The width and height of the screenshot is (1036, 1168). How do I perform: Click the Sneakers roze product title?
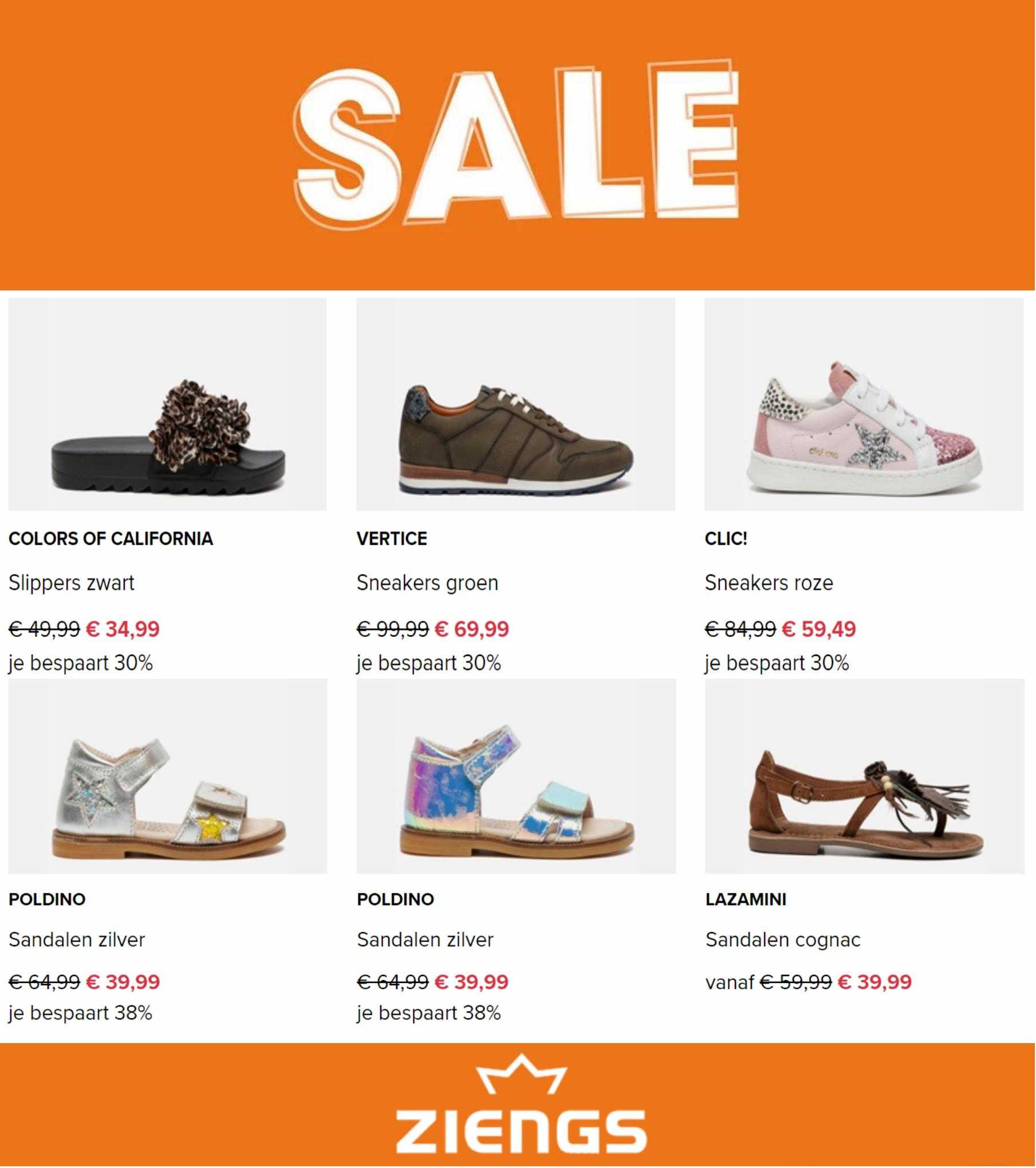click(769, 583)
